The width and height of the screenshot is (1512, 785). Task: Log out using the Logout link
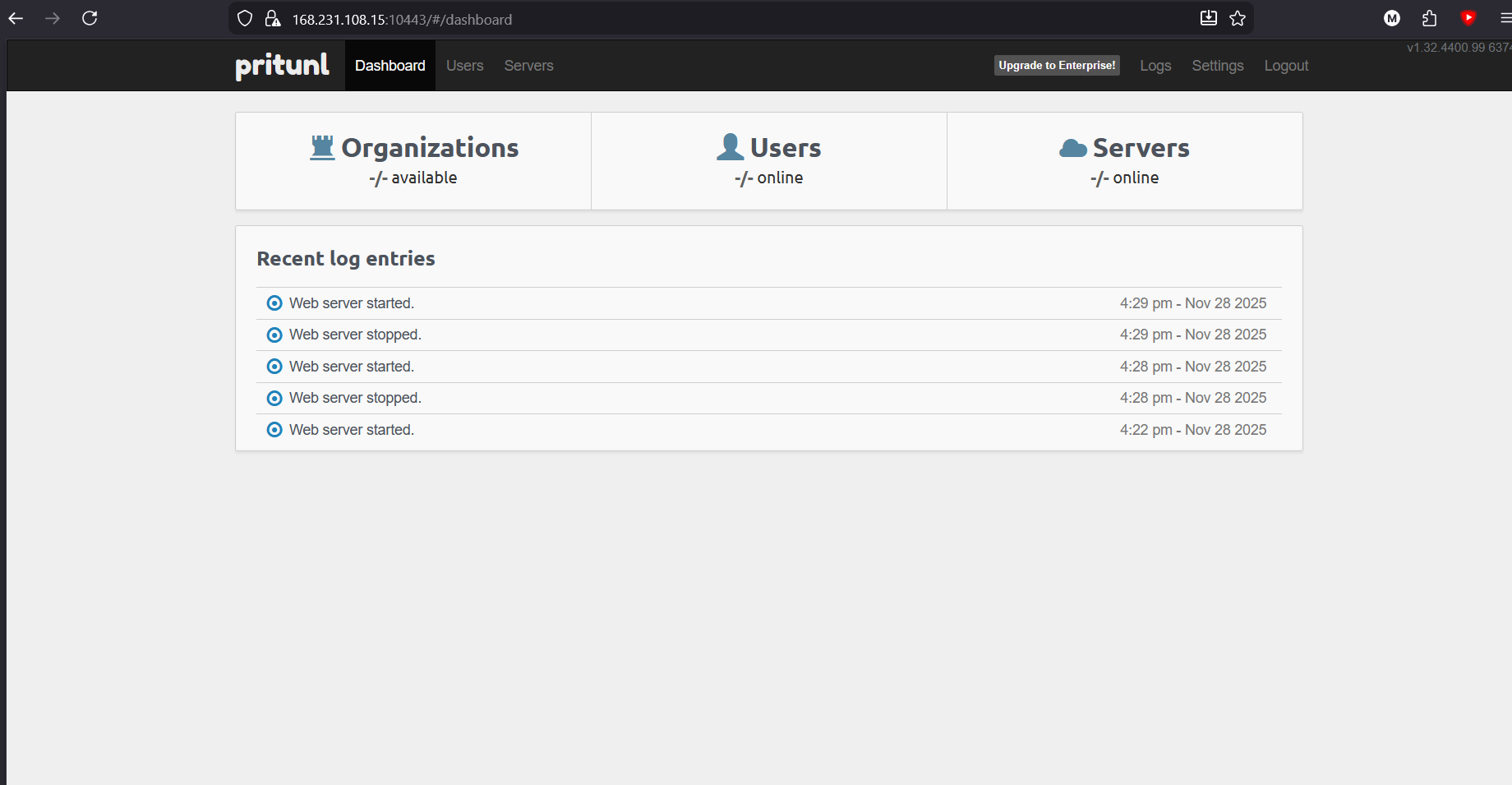(x=1285, y=66)
